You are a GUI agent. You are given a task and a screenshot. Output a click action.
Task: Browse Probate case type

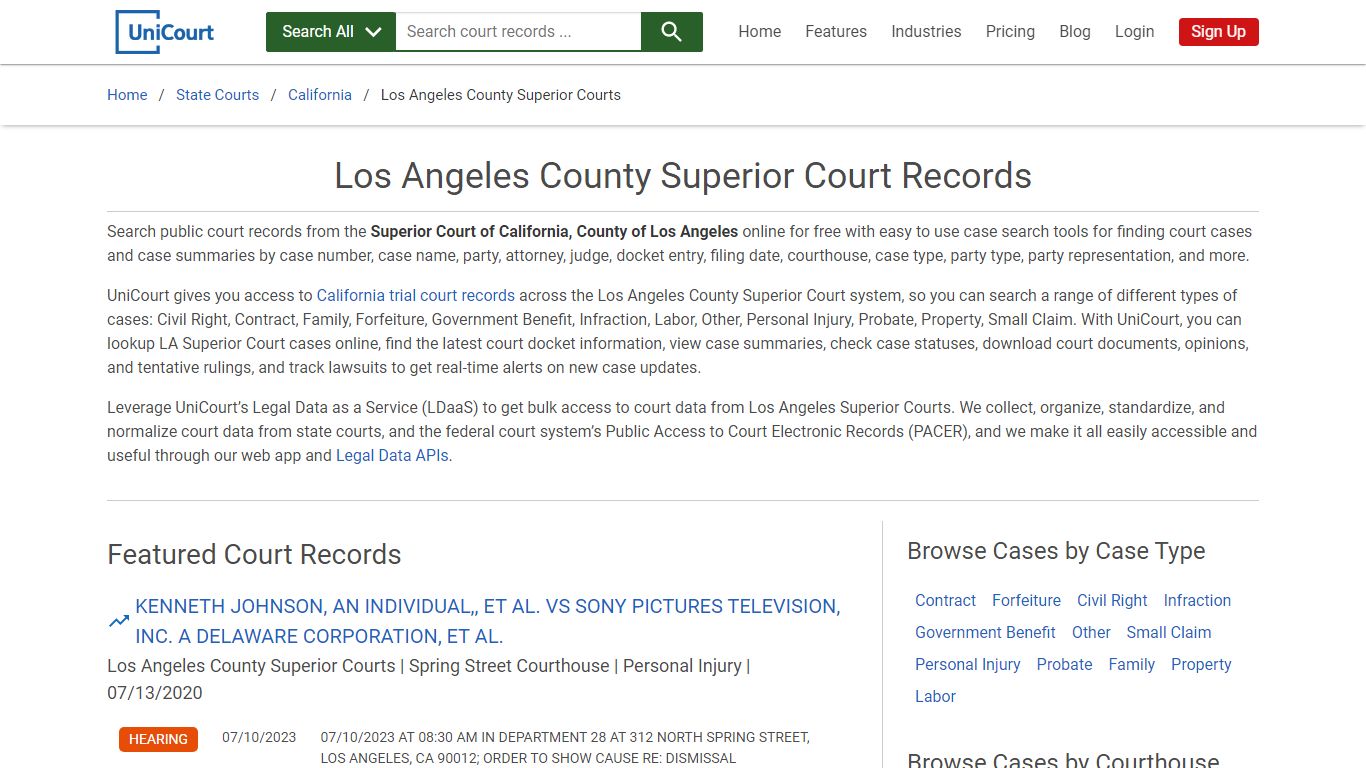tap(1064, 665)
